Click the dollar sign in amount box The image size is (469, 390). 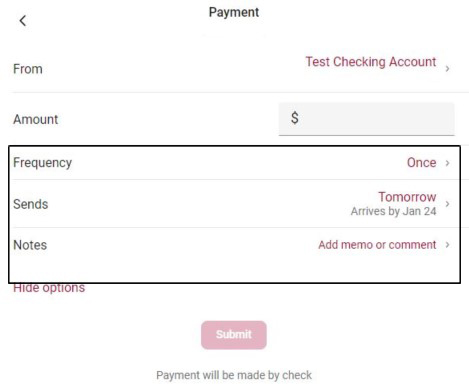point(295,118)
